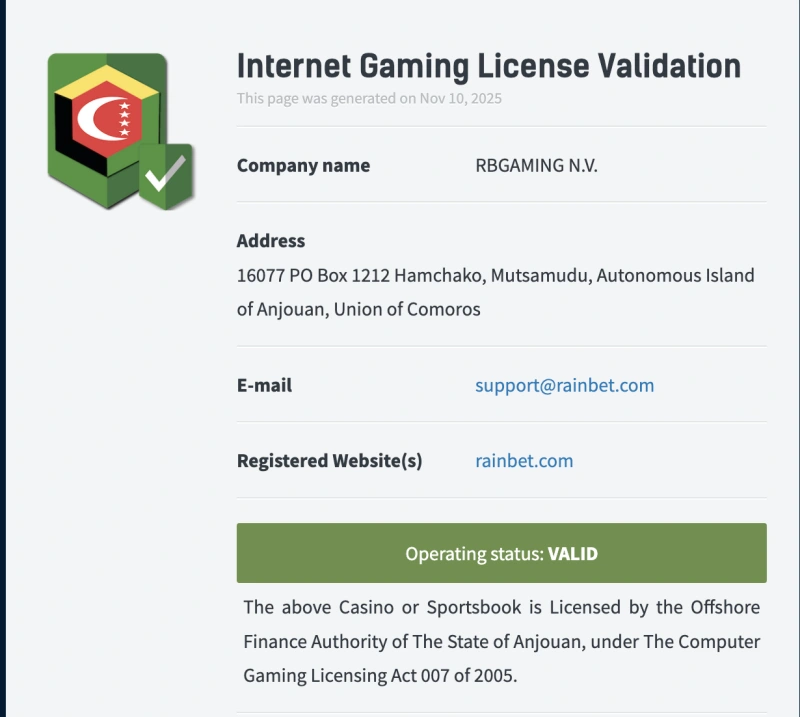Click the Registered Website(s) label
Viewport: 800px width, 717px height.
(x=329, y=461)
